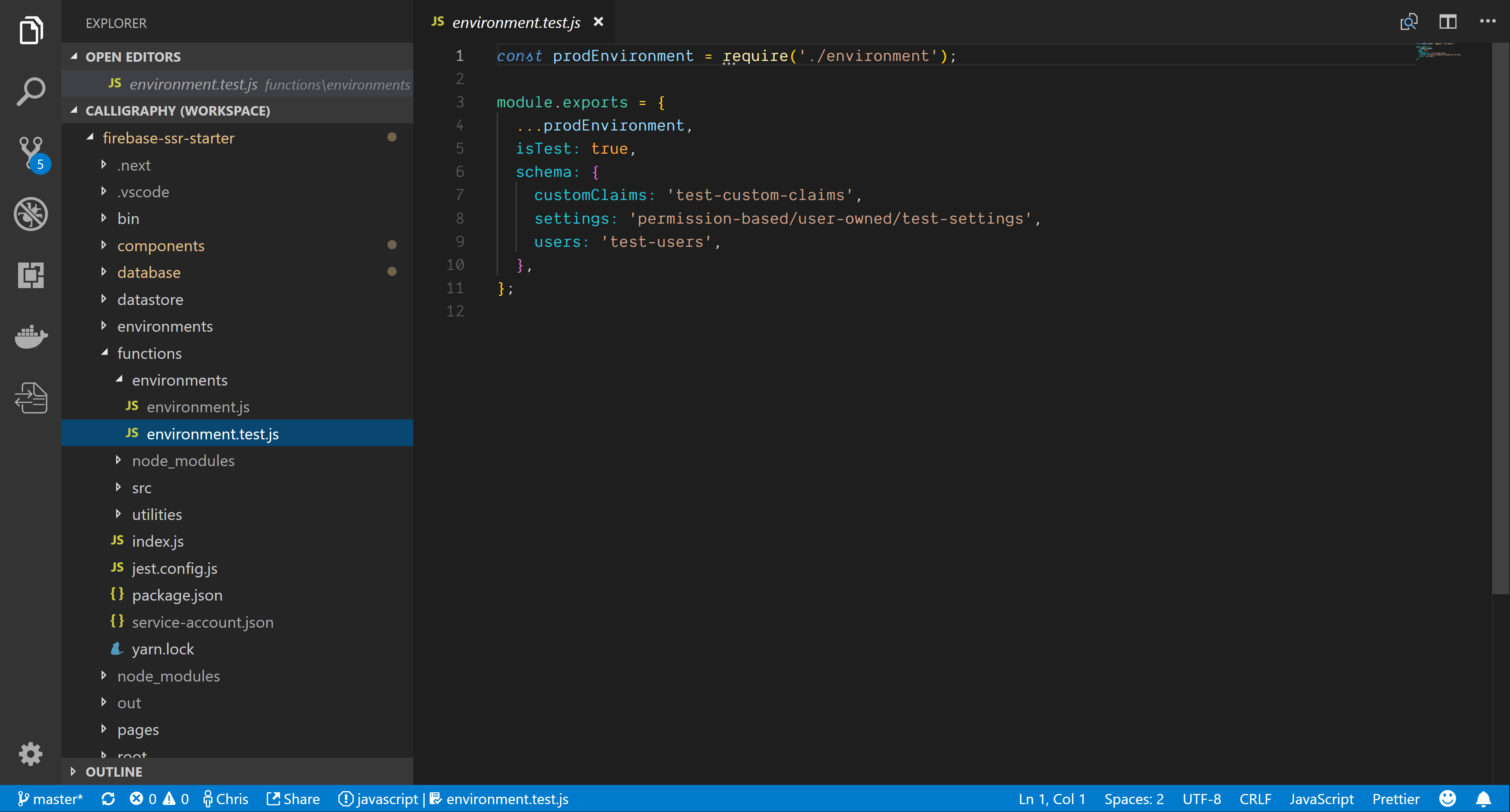Click the Chris Live Share user status
The image size is (1510, 812).
[x=226, y=799]
